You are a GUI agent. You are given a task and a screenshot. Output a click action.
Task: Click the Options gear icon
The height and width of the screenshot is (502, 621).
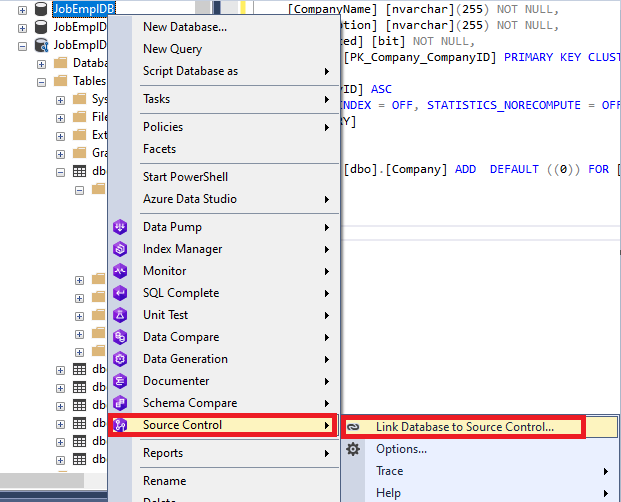coord(353,449)
